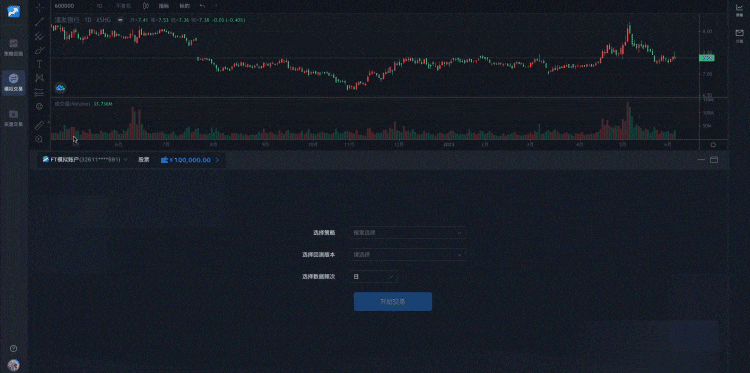
Task: Select the stock tab (股票)
Action: 143,160
